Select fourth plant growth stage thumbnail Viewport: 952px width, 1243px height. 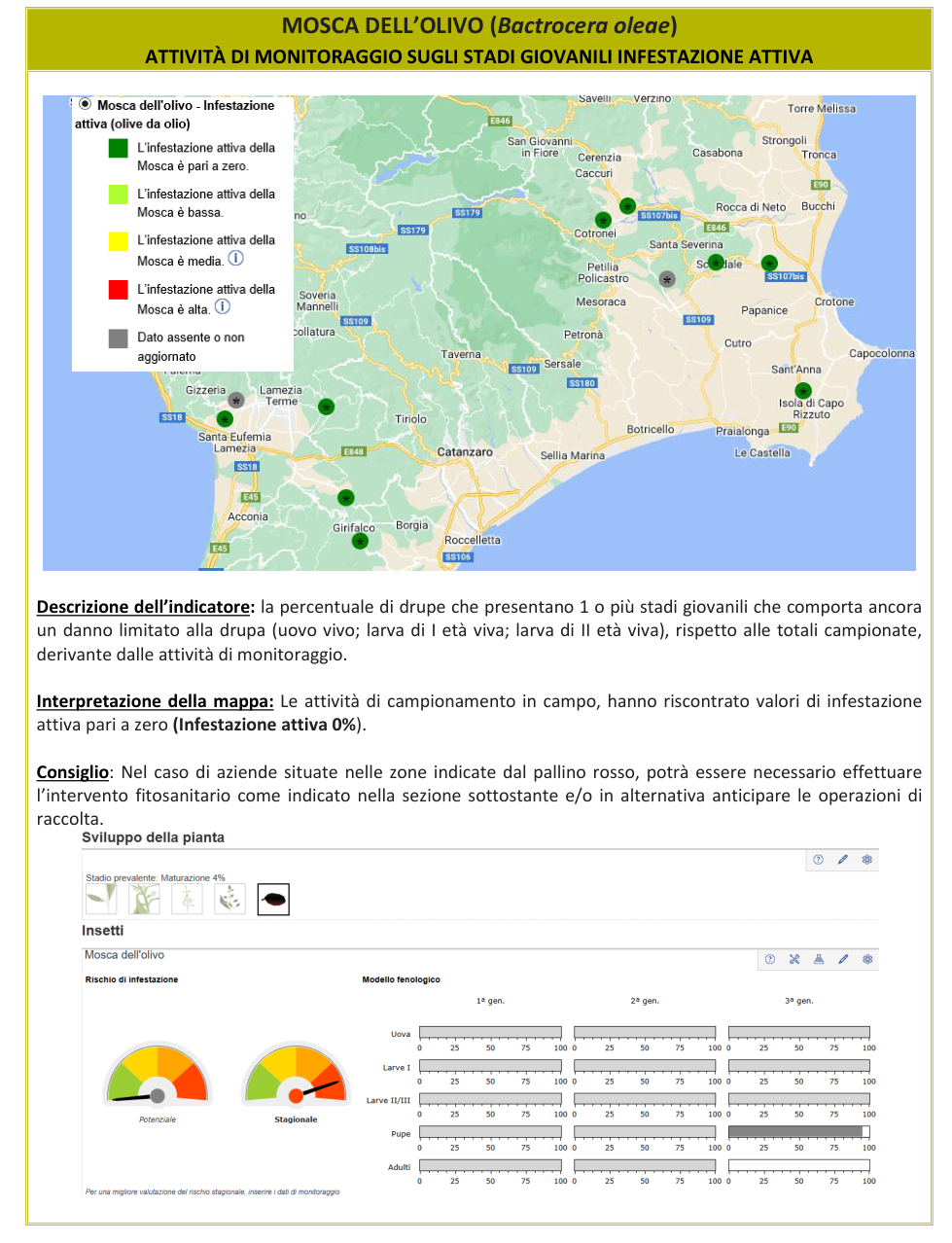point(229,899)
